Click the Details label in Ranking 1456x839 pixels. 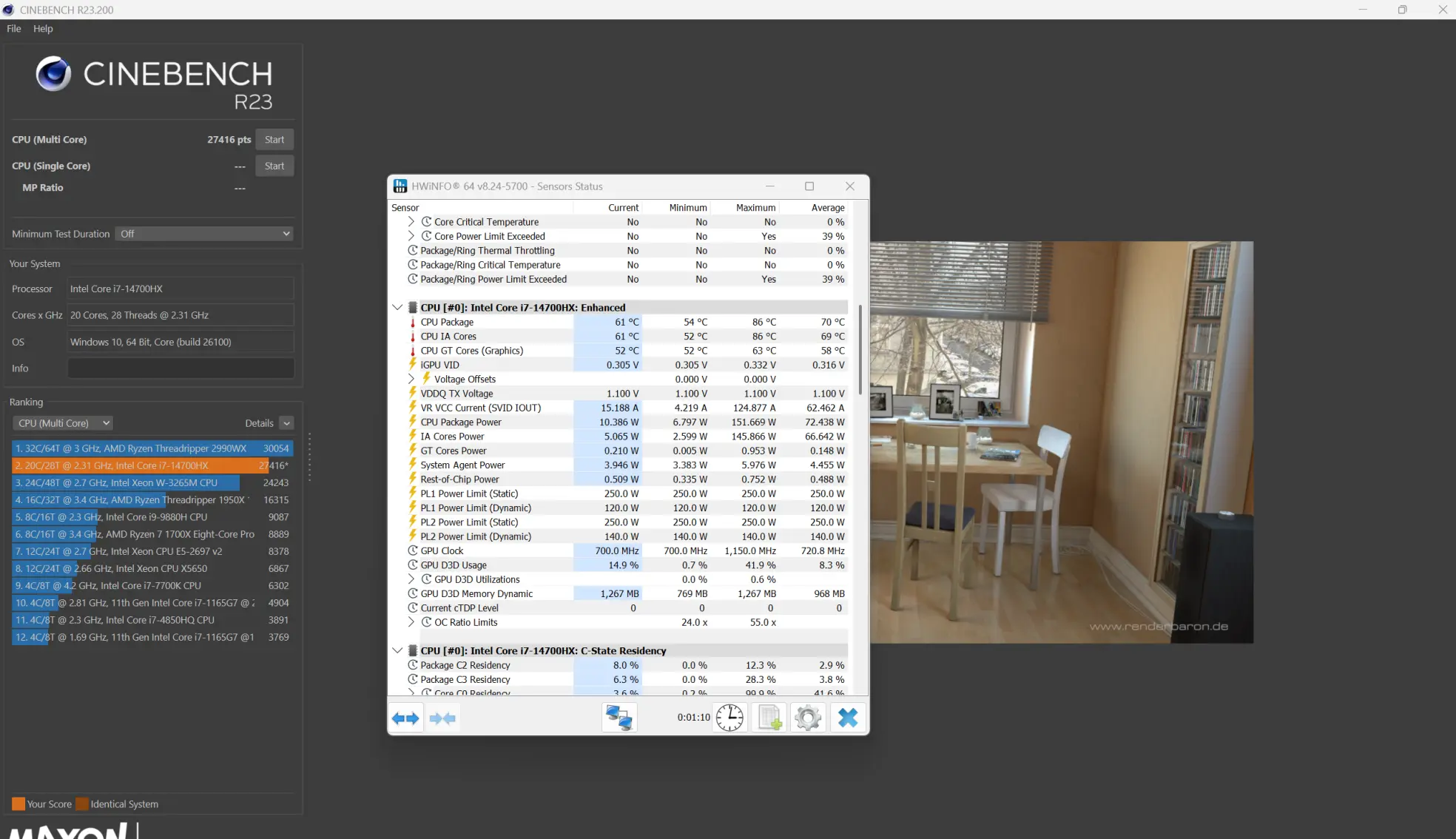259,423
